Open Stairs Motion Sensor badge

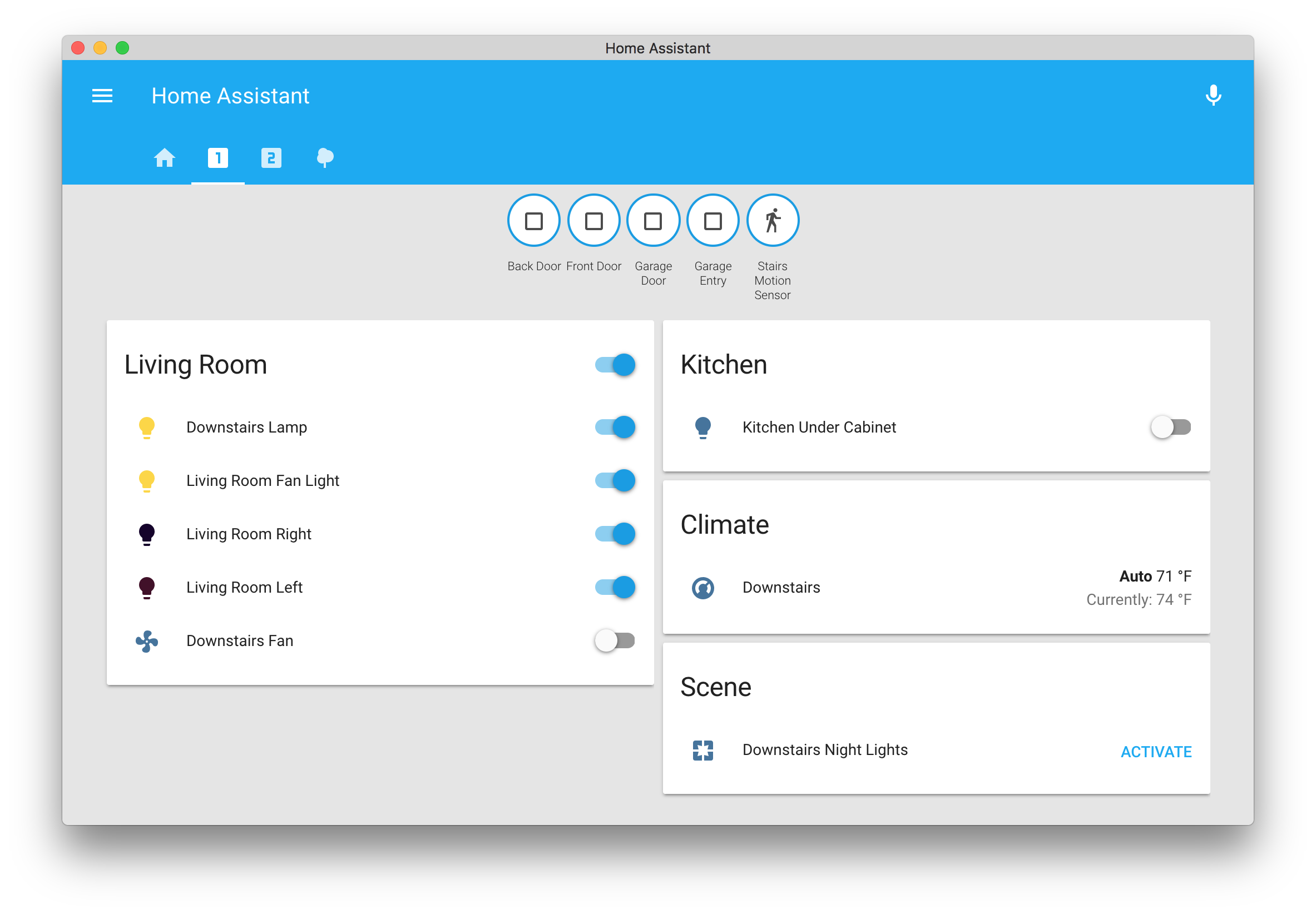[x=771, y=221]
